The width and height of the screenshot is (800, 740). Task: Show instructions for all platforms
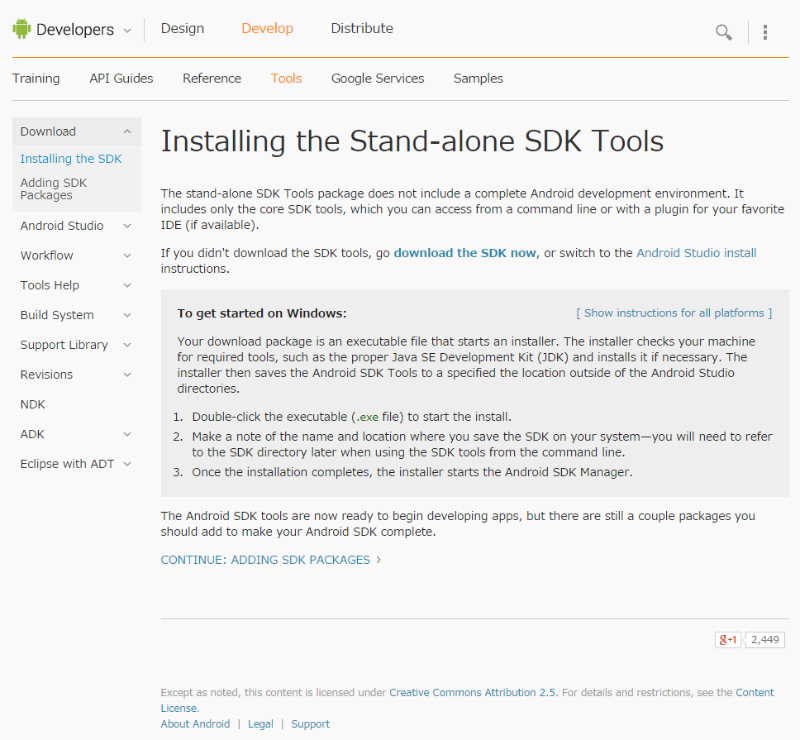[x=674, y=313]
